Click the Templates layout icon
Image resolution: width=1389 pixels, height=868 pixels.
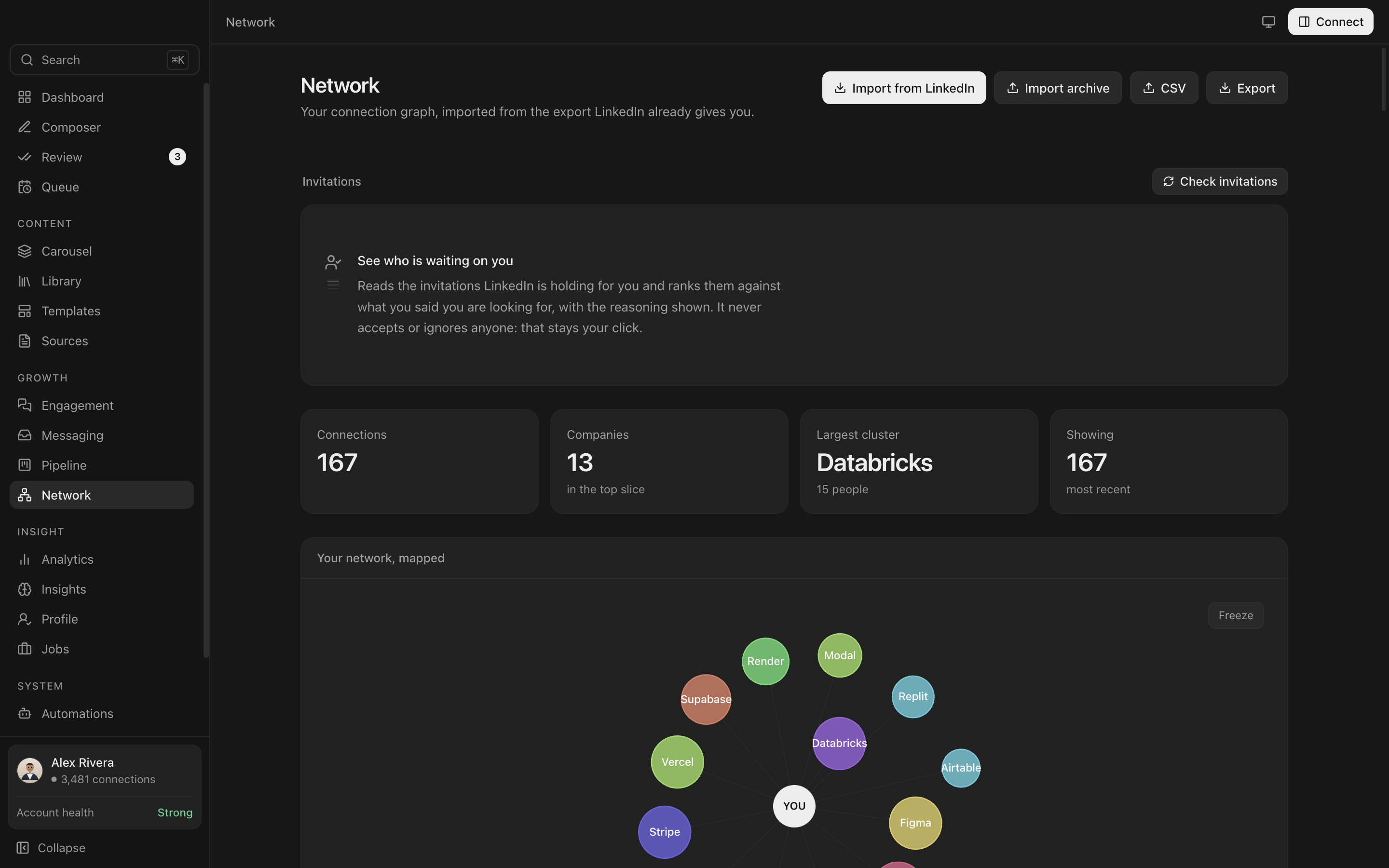tap(24, 311)
